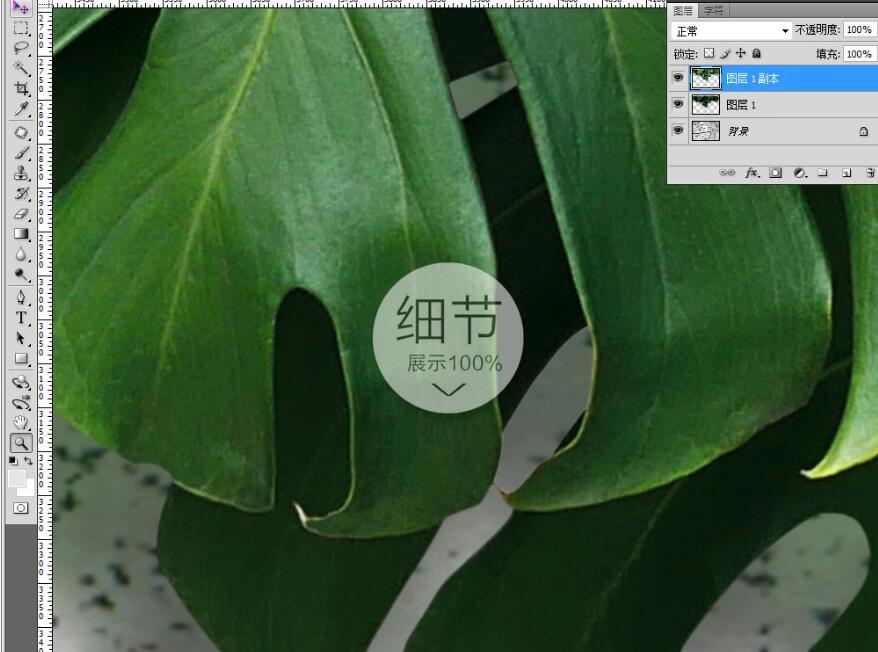The image size is (878, 652).
Task: Select the Hand tool
Action: (x=20, y=423)
